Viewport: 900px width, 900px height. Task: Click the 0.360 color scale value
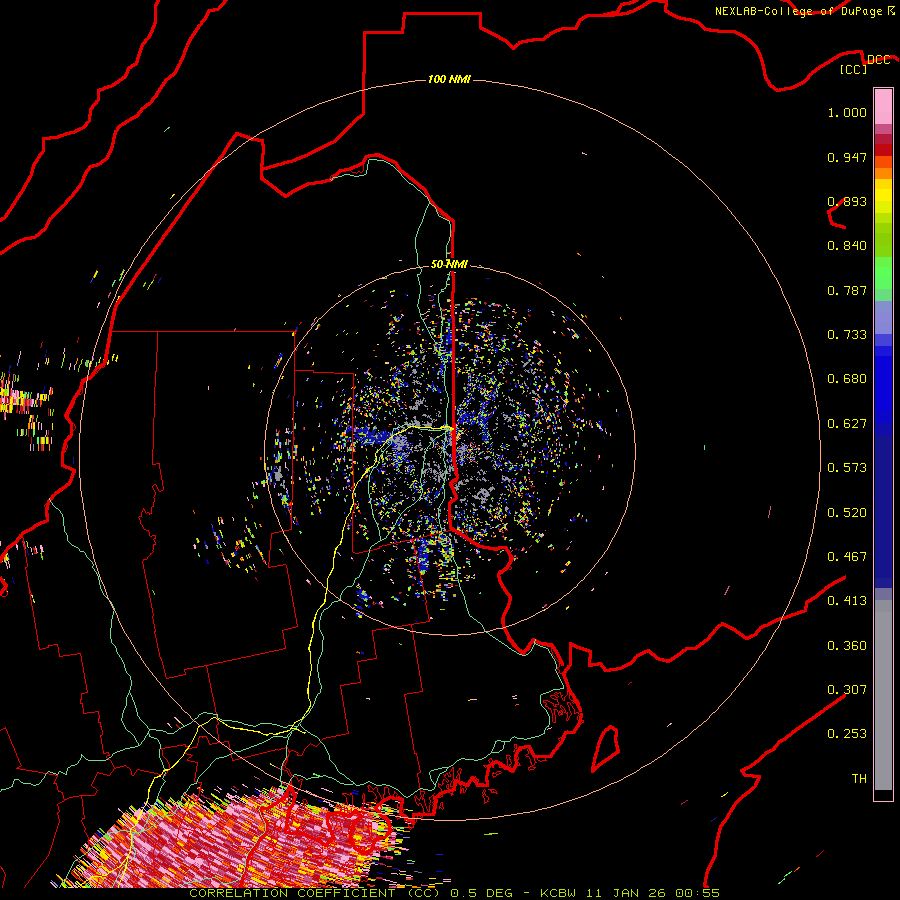(847, 646)
